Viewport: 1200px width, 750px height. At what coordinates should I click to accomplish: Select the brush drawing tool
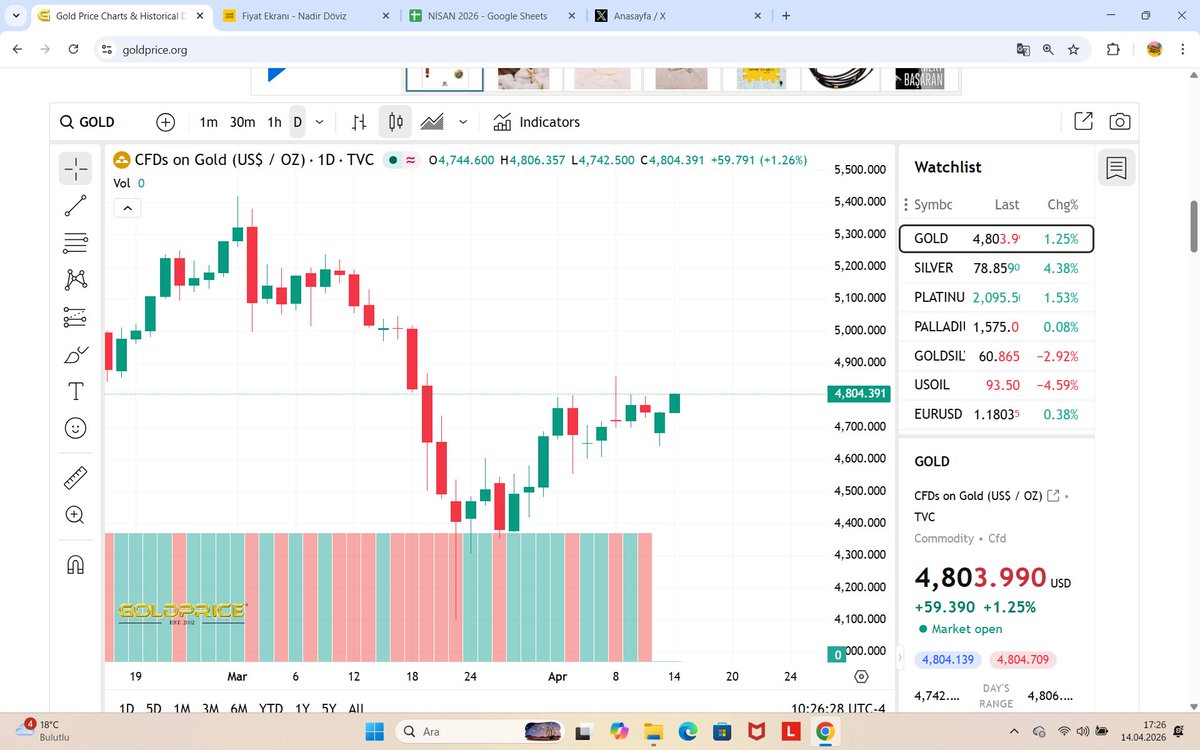click(76, 354)
